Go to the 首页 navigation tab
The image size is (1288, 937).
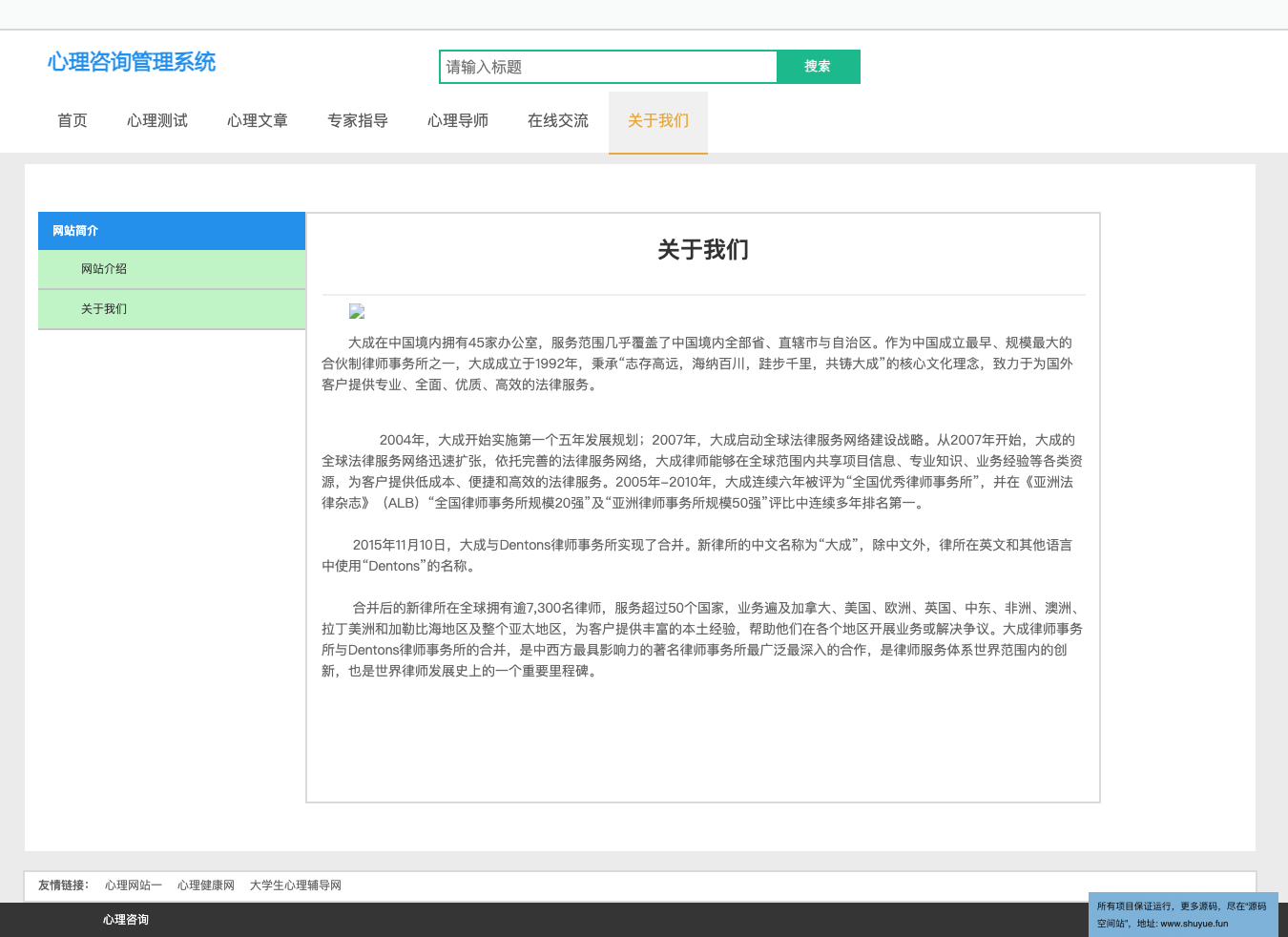[73, 121]
